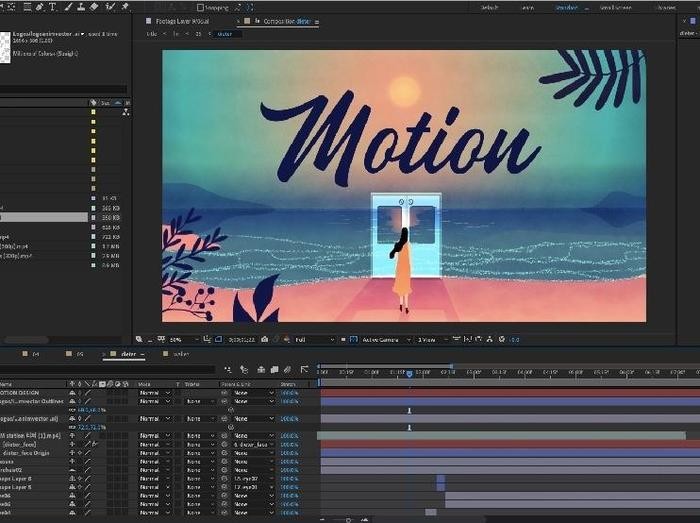Viewport: 700px width, 523px height.
Task: Select the Puppet Pin tool
Action: pos(125,7)
